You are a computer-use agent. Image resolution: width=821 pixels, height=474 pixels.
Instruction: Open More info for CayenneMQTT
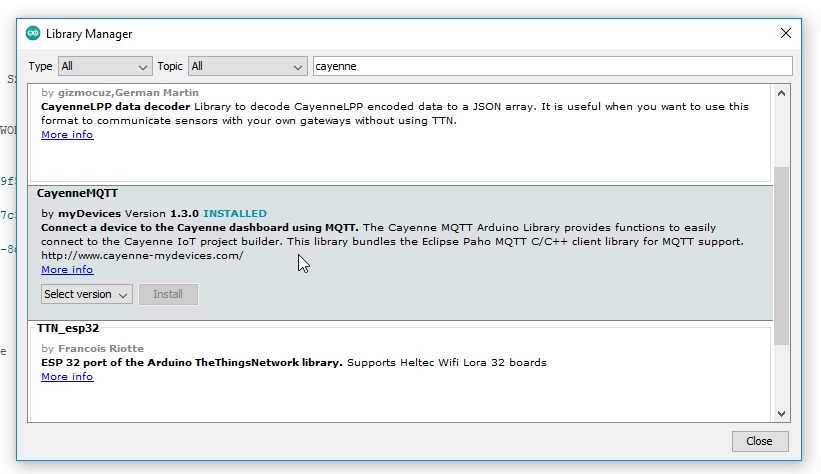(x=67, y=270)
